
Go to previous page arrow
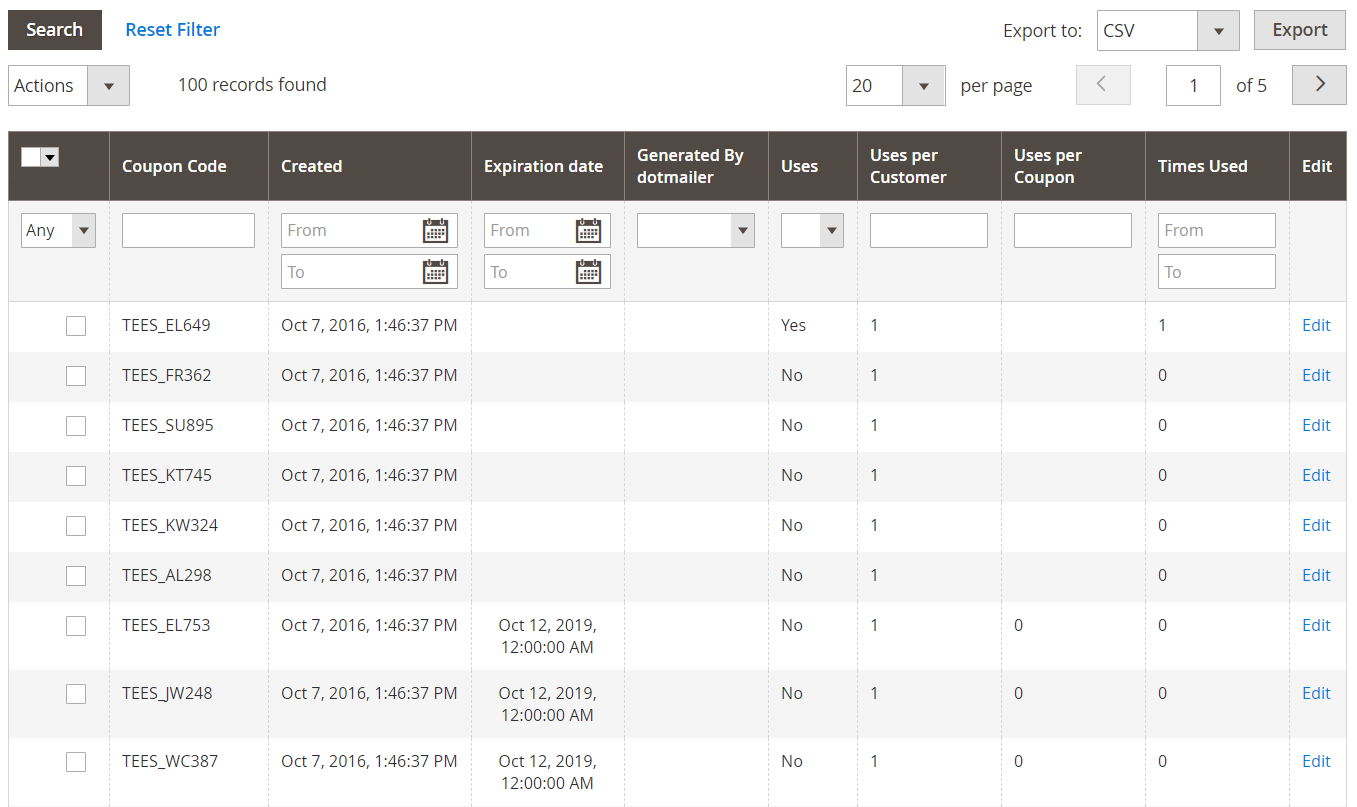tap(1103, 85)
